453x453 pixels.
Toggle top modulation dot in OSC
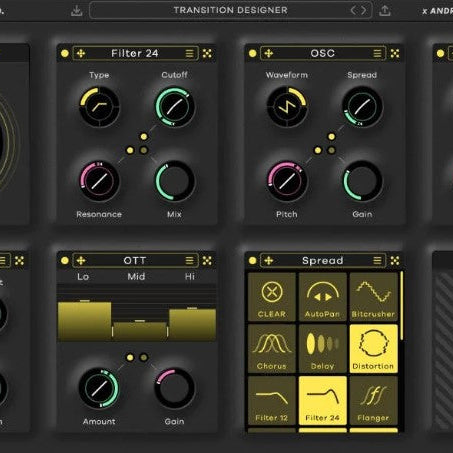coord(331,137)
